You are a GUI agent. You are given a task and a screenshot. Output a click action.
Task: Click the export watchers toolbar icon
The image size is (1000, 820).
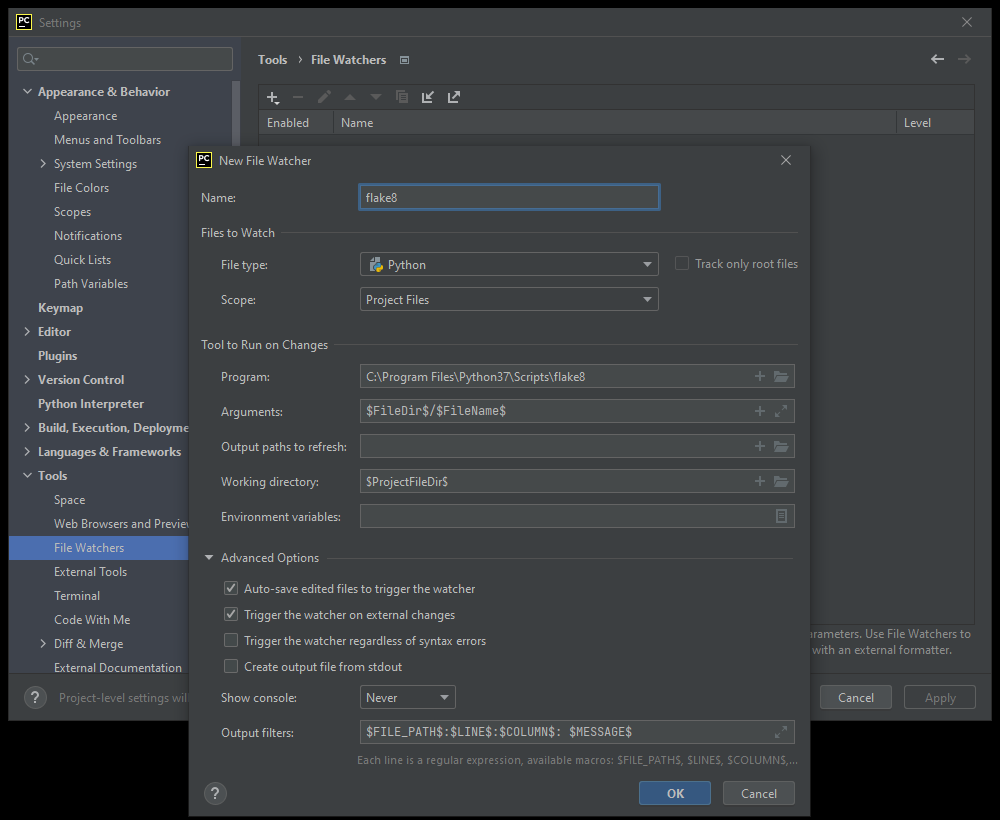[x=454, y=97]
